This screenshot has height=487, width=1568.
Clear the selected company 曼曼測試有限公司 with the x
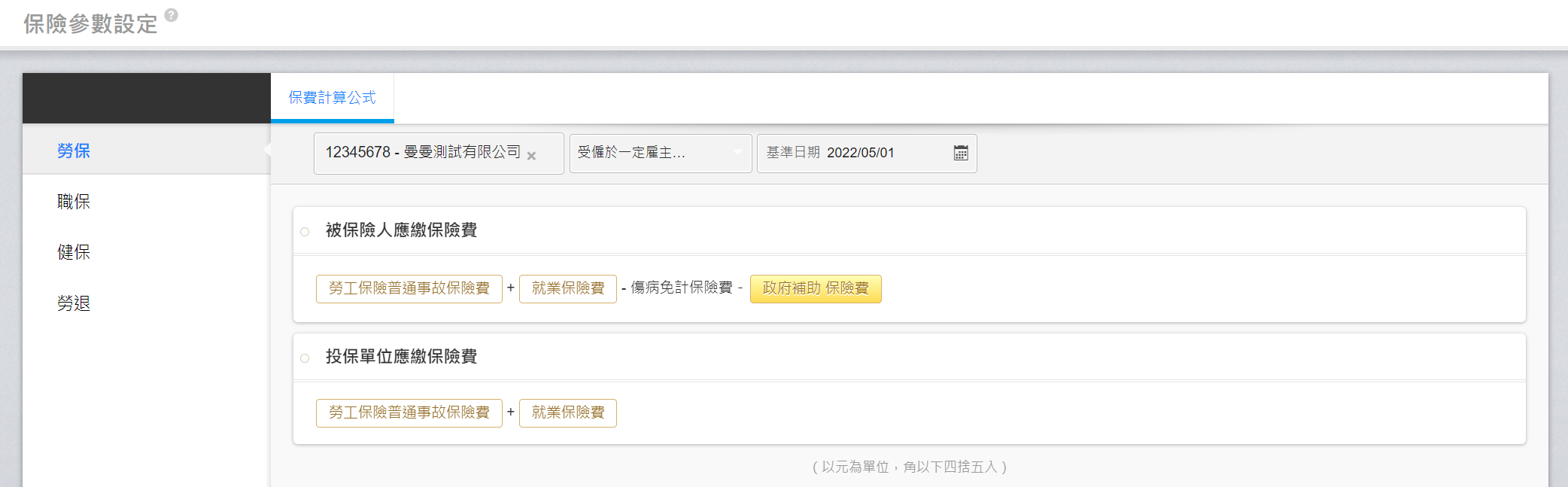tap(531, 156)
